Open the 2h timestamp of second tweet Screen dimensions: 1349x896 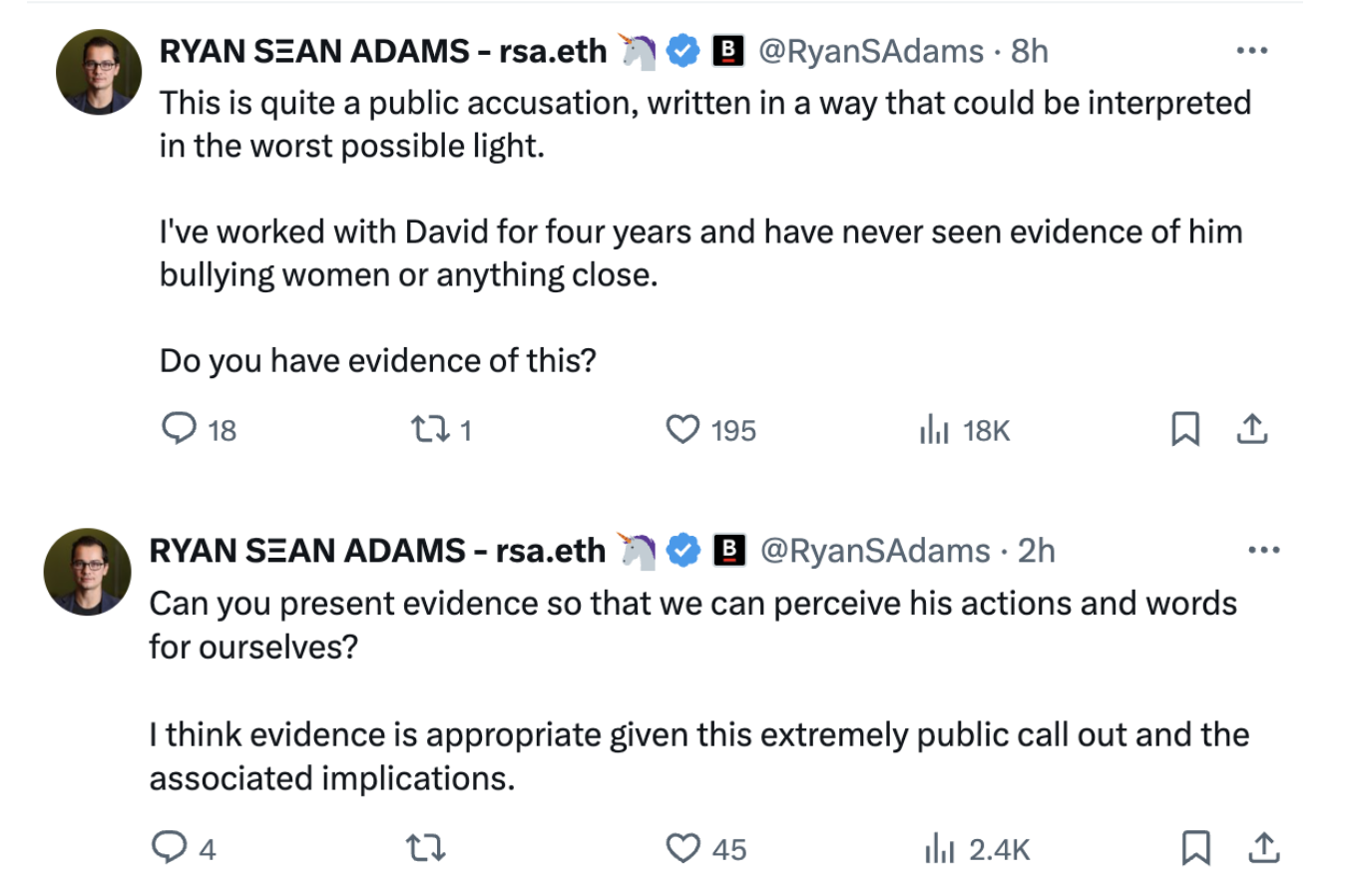(1037, 551)
